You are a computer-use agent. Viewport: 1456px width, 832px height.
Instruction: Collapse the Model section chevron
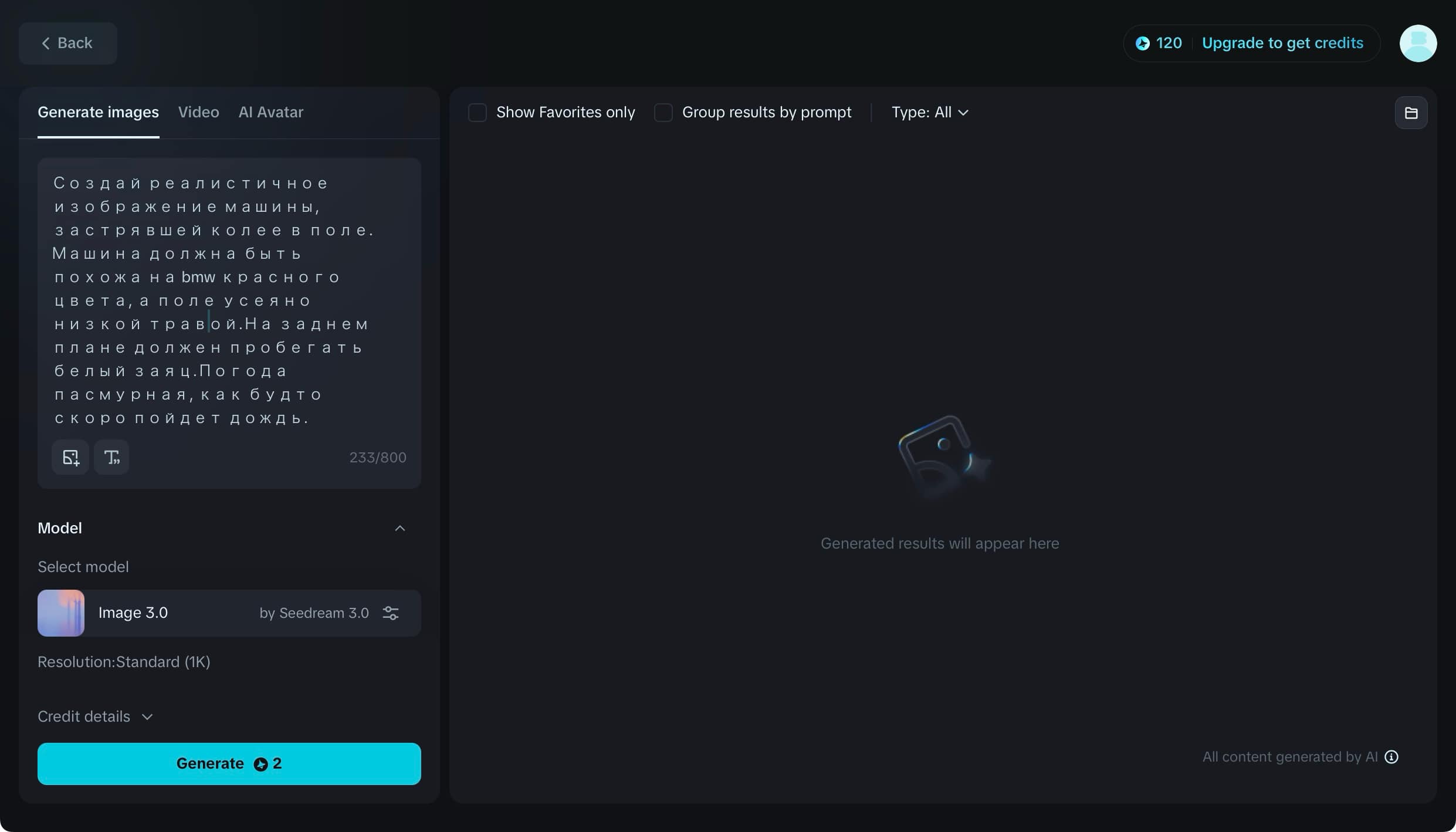pos(400,528)
